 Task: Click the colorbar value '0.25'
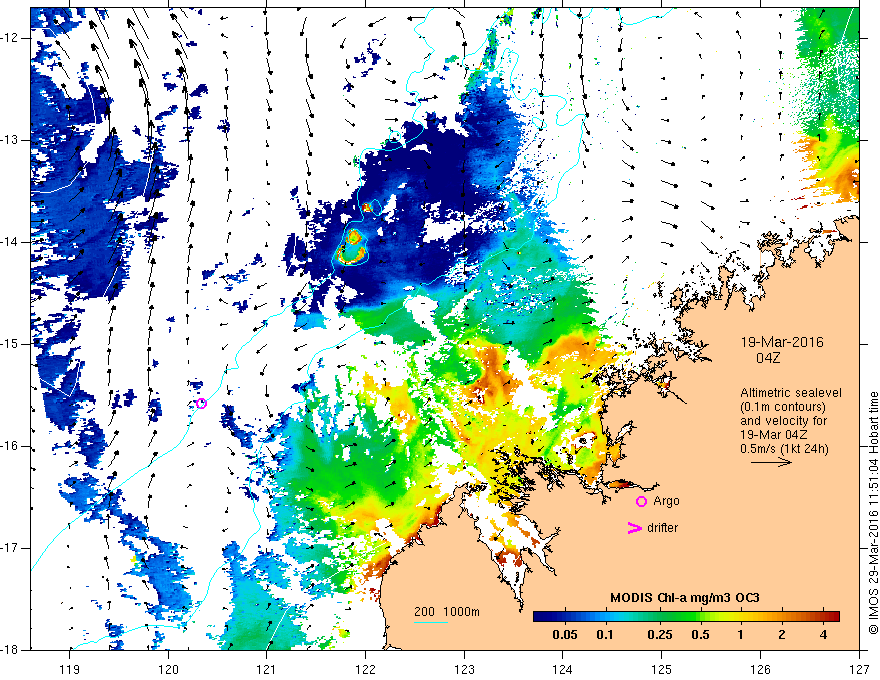click(660, 635)
